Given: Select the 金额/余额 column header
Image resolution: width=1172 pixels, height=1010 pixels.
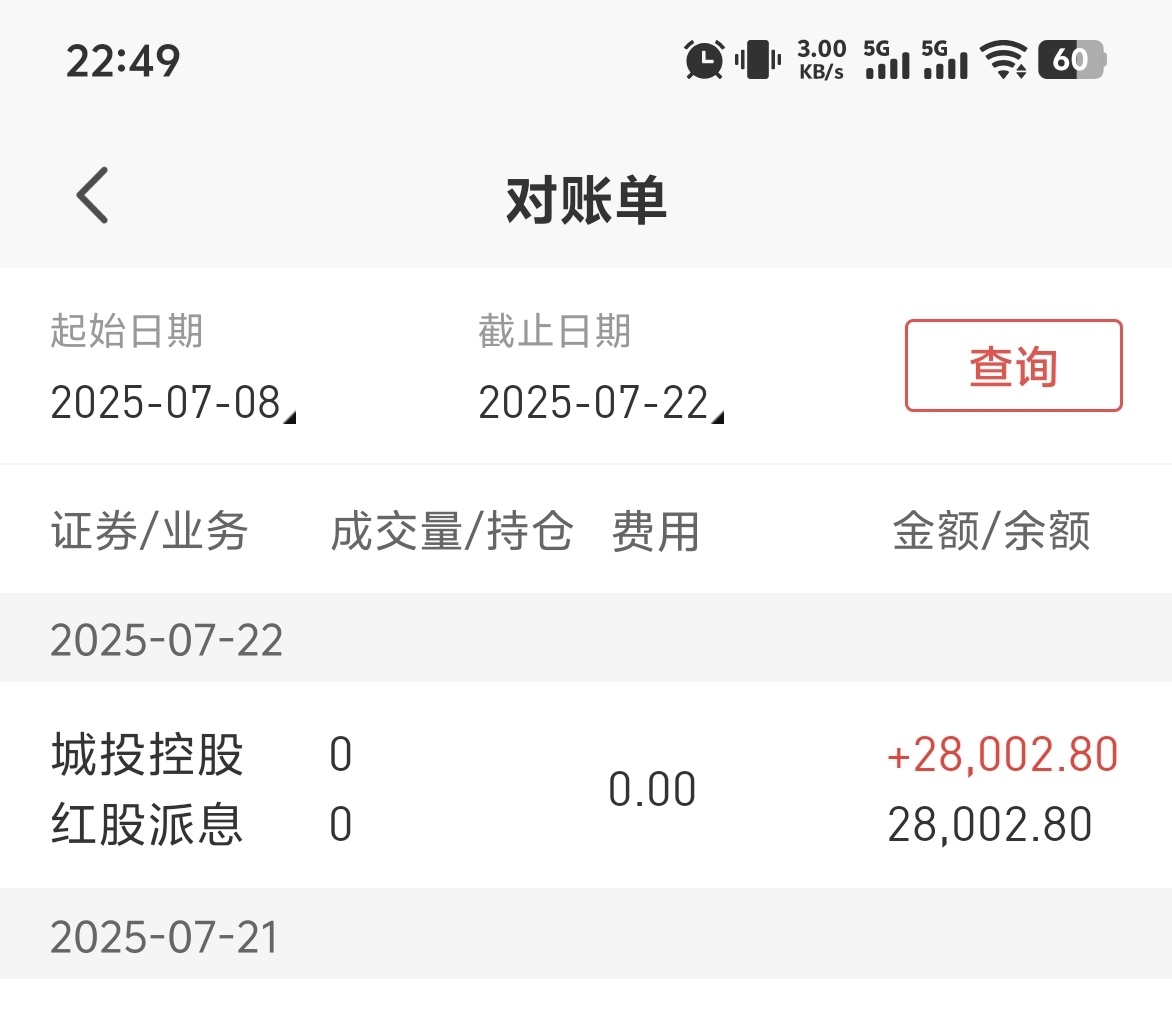Looking at the screenshot, I should coord(992,532).
